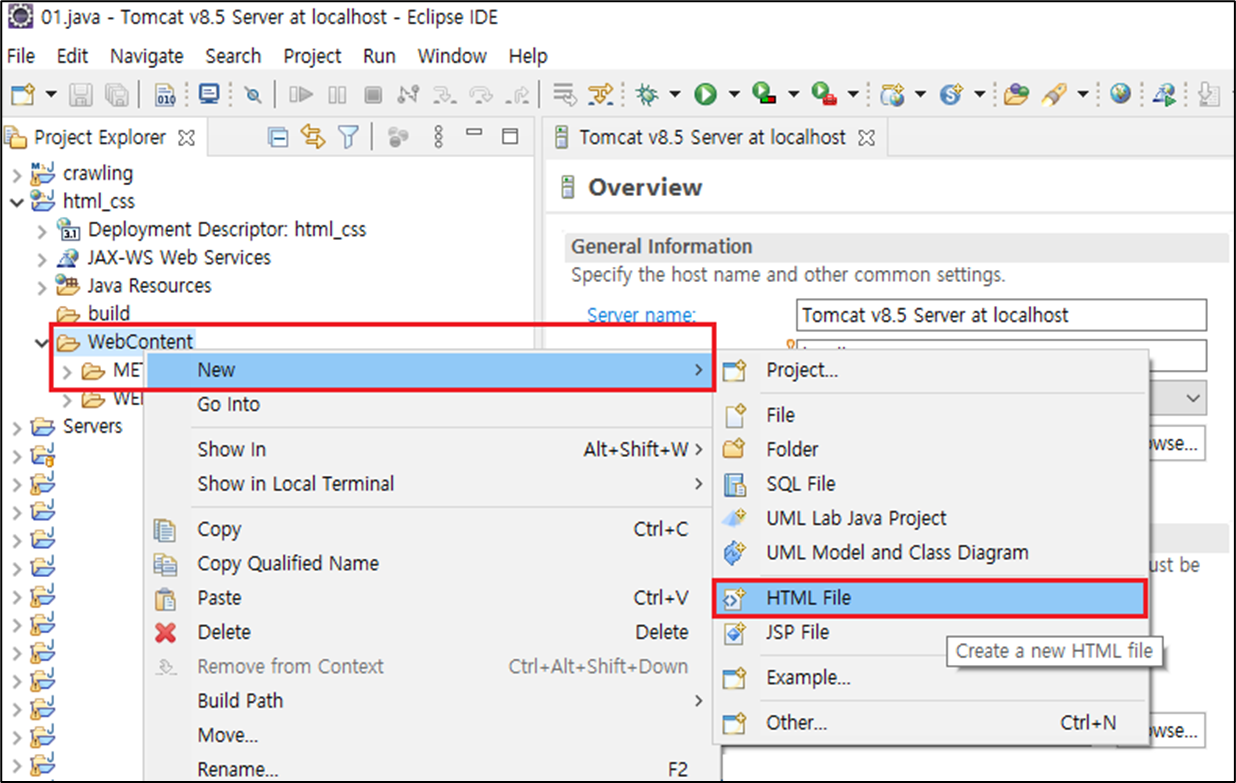Open the Edit menu

(72, 56)
